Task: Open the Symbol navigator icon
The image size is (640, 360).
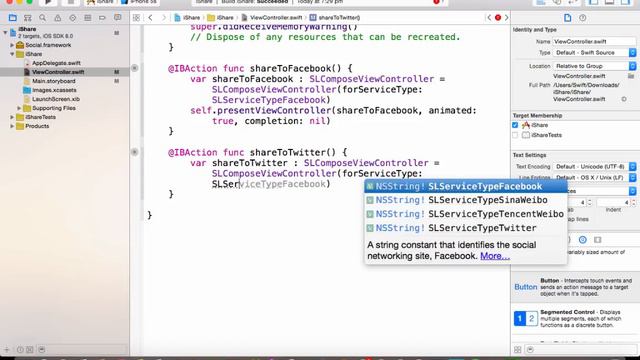Action: click(x=28, y=18)
